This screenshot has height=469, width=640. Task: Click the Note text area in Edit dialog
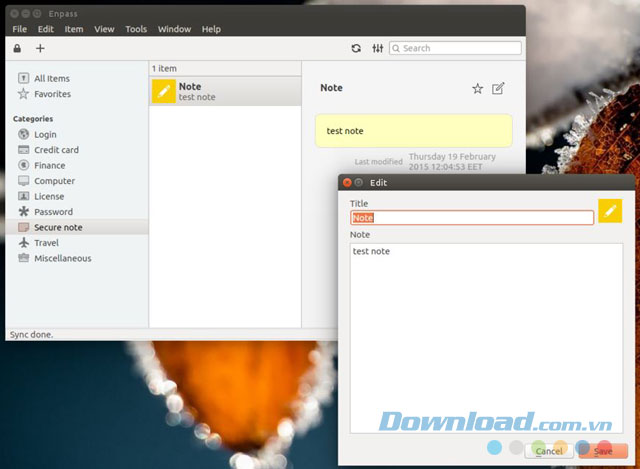(x=487, y=338)
